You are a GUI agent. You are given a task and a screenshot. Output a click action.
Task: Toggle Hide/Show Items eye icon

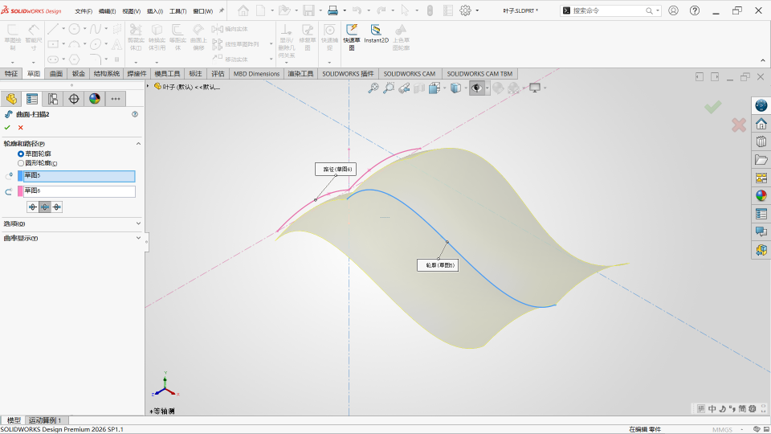coord(476,88)
